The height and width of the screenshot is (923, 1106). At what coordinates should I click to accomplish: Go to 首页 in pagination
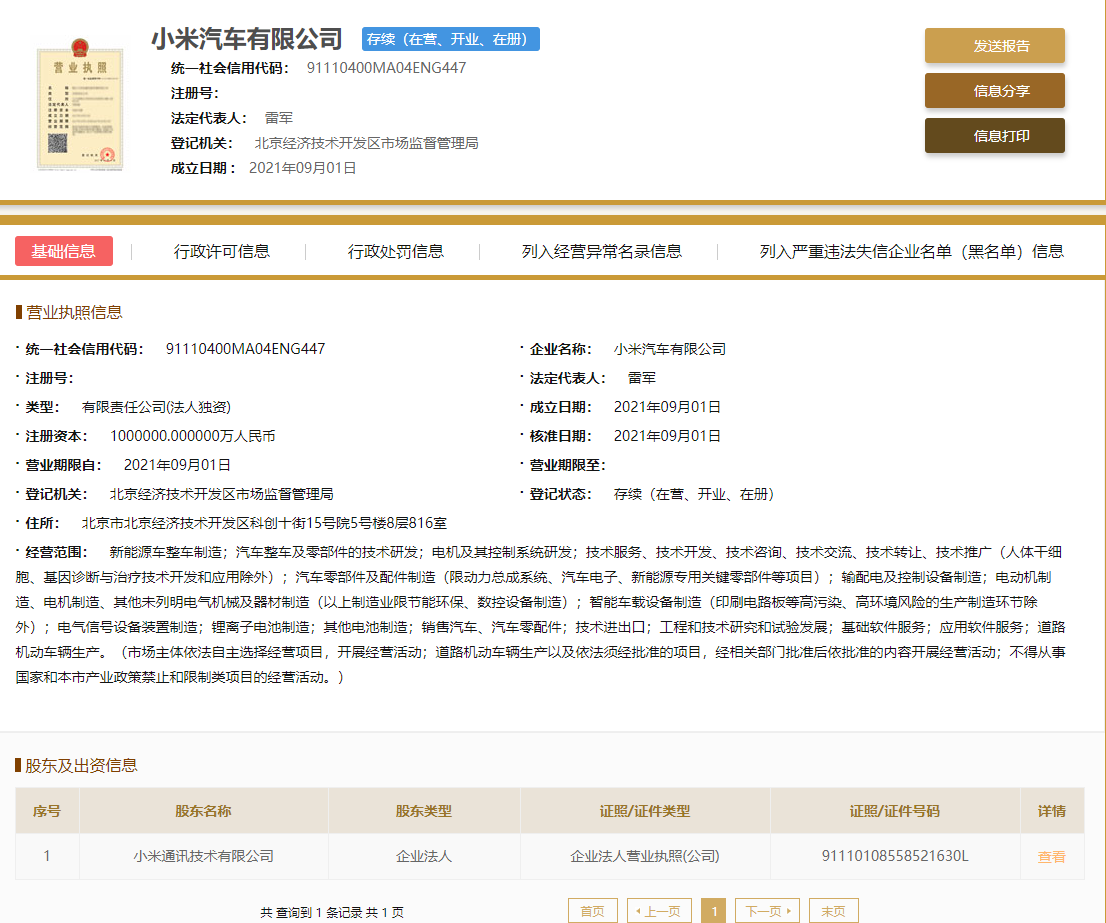point(592,911)
